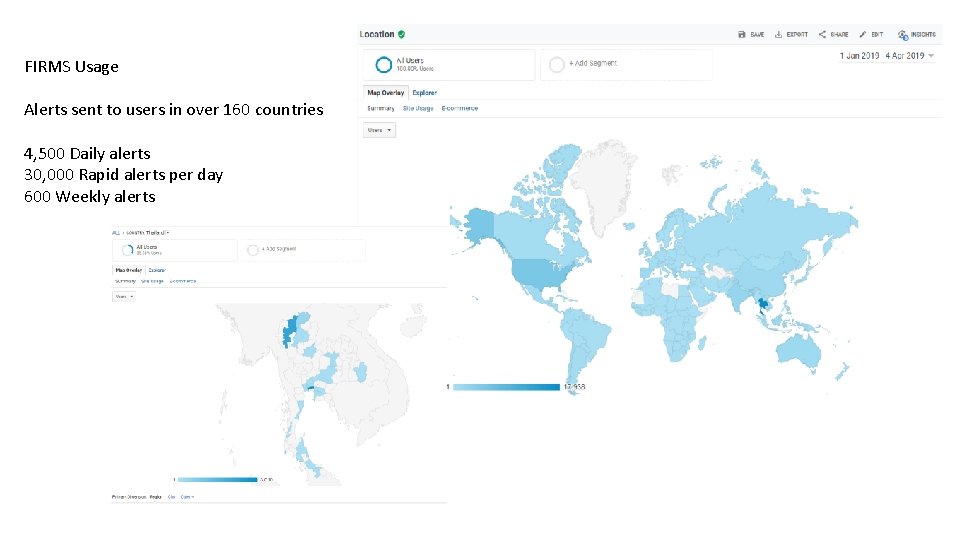This screenshot has height=540, width=960.
Task: Open the E-commerce link in world report
Action: [x=460, y=108]
